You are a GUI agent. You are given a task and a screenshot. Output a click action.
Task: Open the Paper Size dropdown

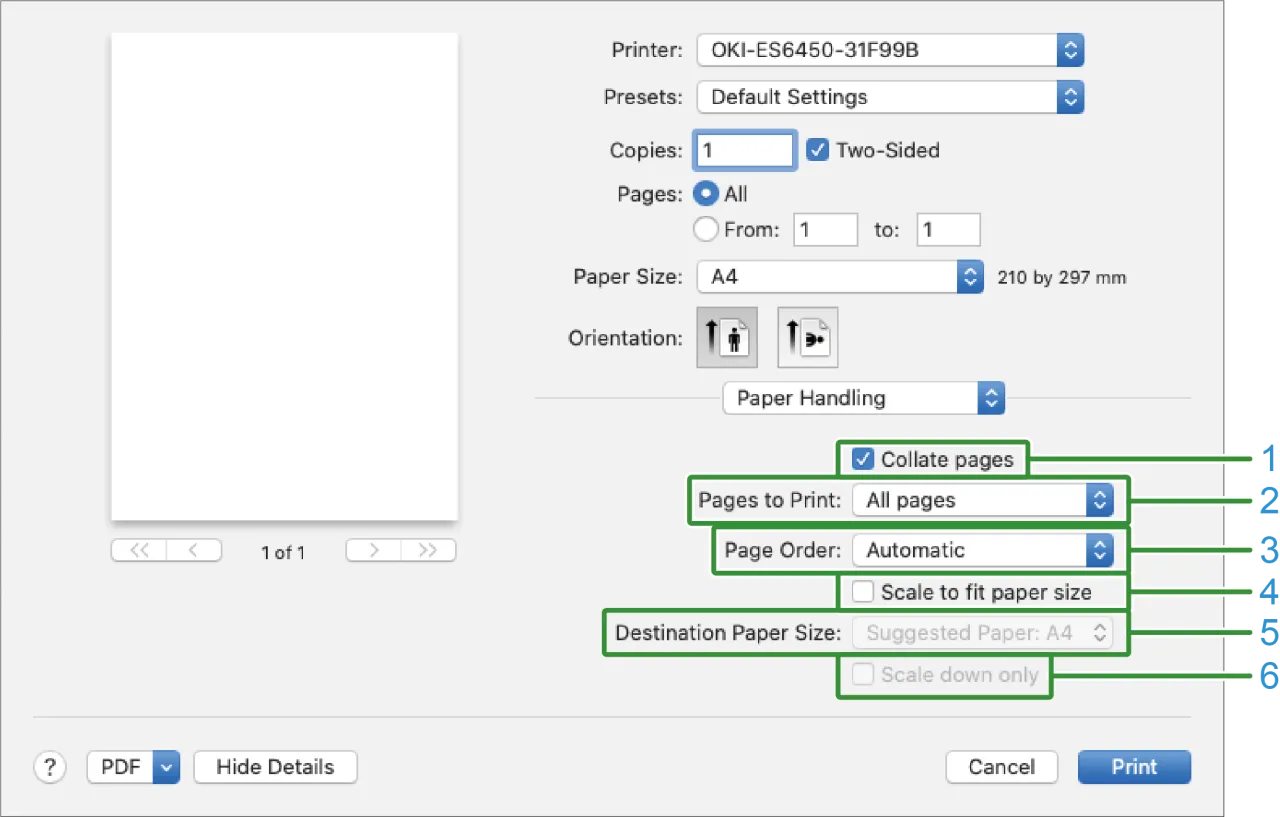[x=840, y=277]
